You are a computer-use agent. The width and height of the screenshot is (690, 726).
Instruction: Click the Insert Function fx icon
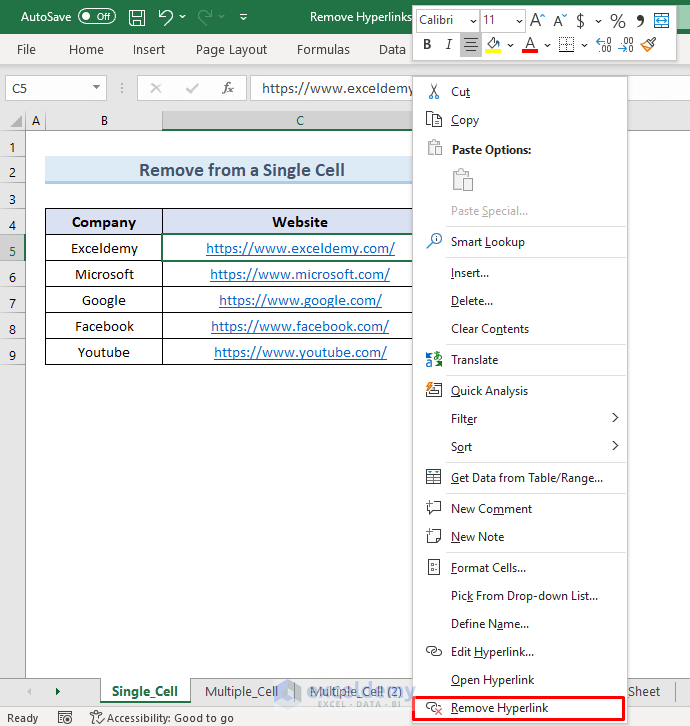click(228, 88)
